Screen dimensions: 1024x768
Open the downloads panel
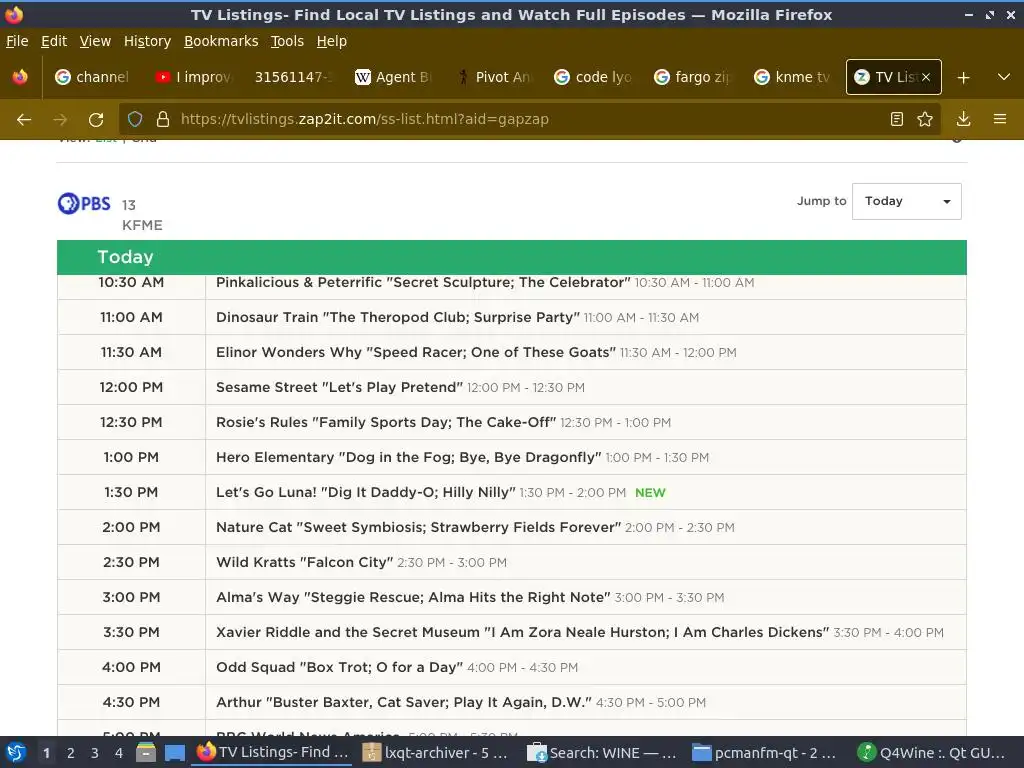(x=963, y=119)
